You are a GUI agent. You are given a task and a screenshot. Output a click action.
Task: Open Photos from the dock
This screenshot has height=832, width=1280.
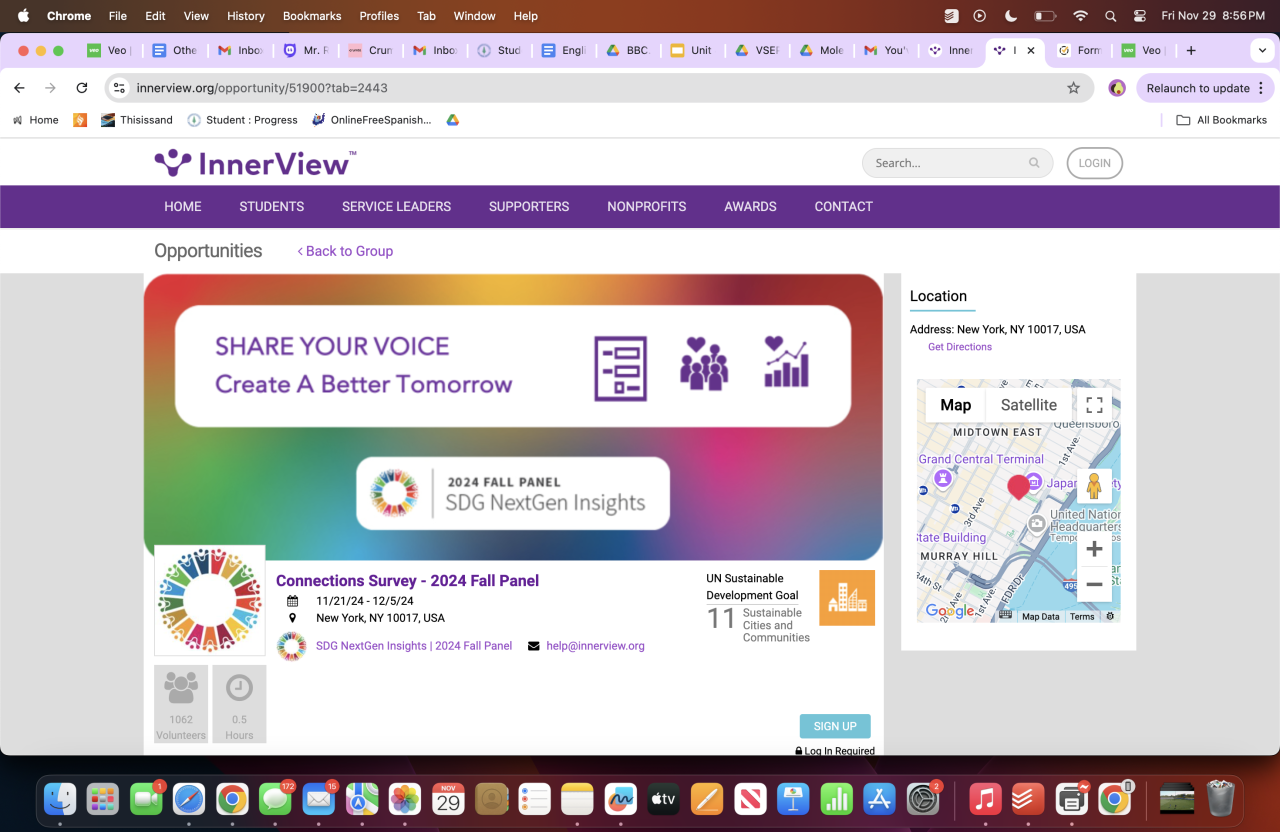pyautogui.click(x=405, y=798)
